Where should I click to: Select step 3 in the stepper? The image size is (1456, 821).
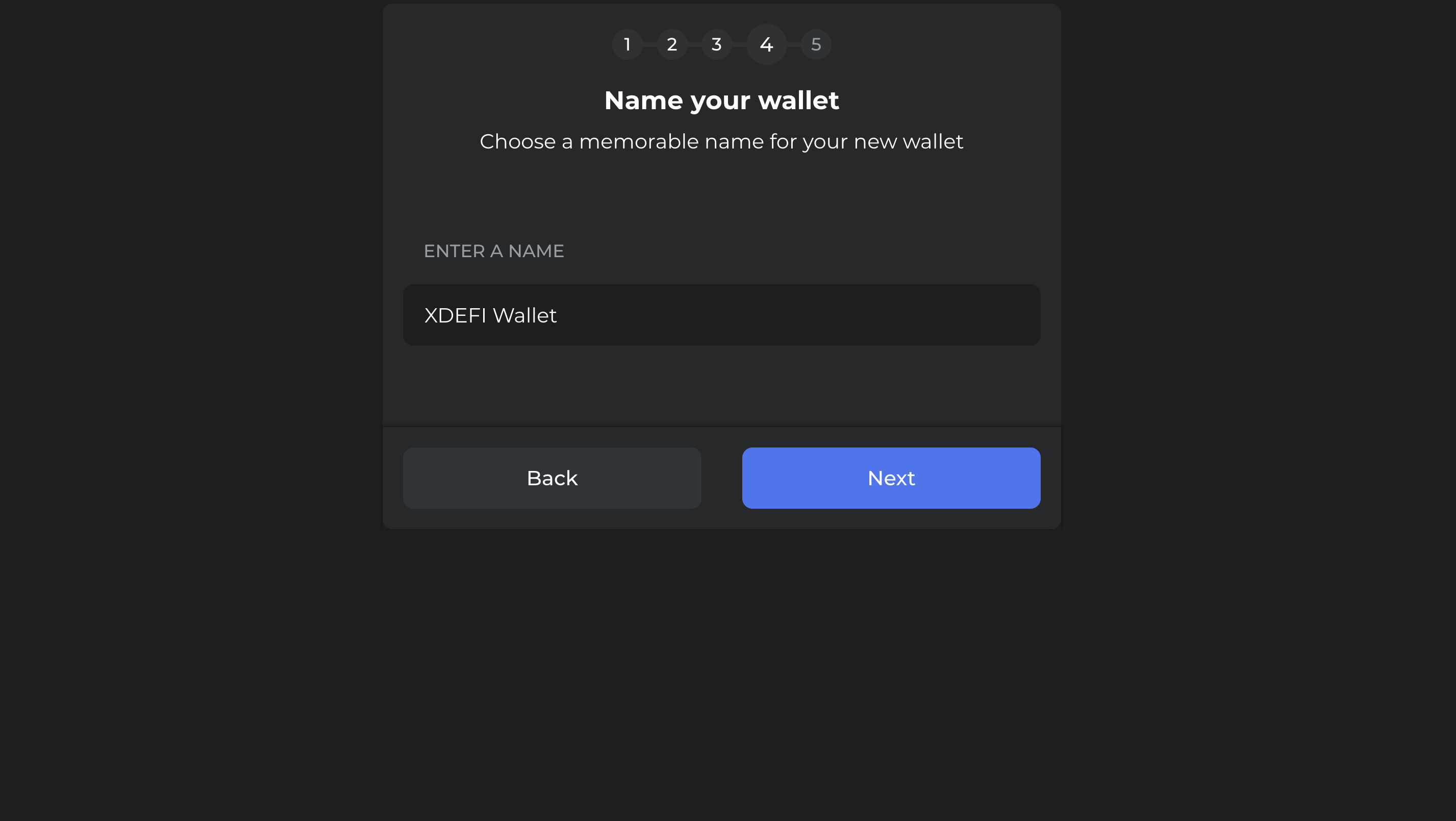coord(716,44)
